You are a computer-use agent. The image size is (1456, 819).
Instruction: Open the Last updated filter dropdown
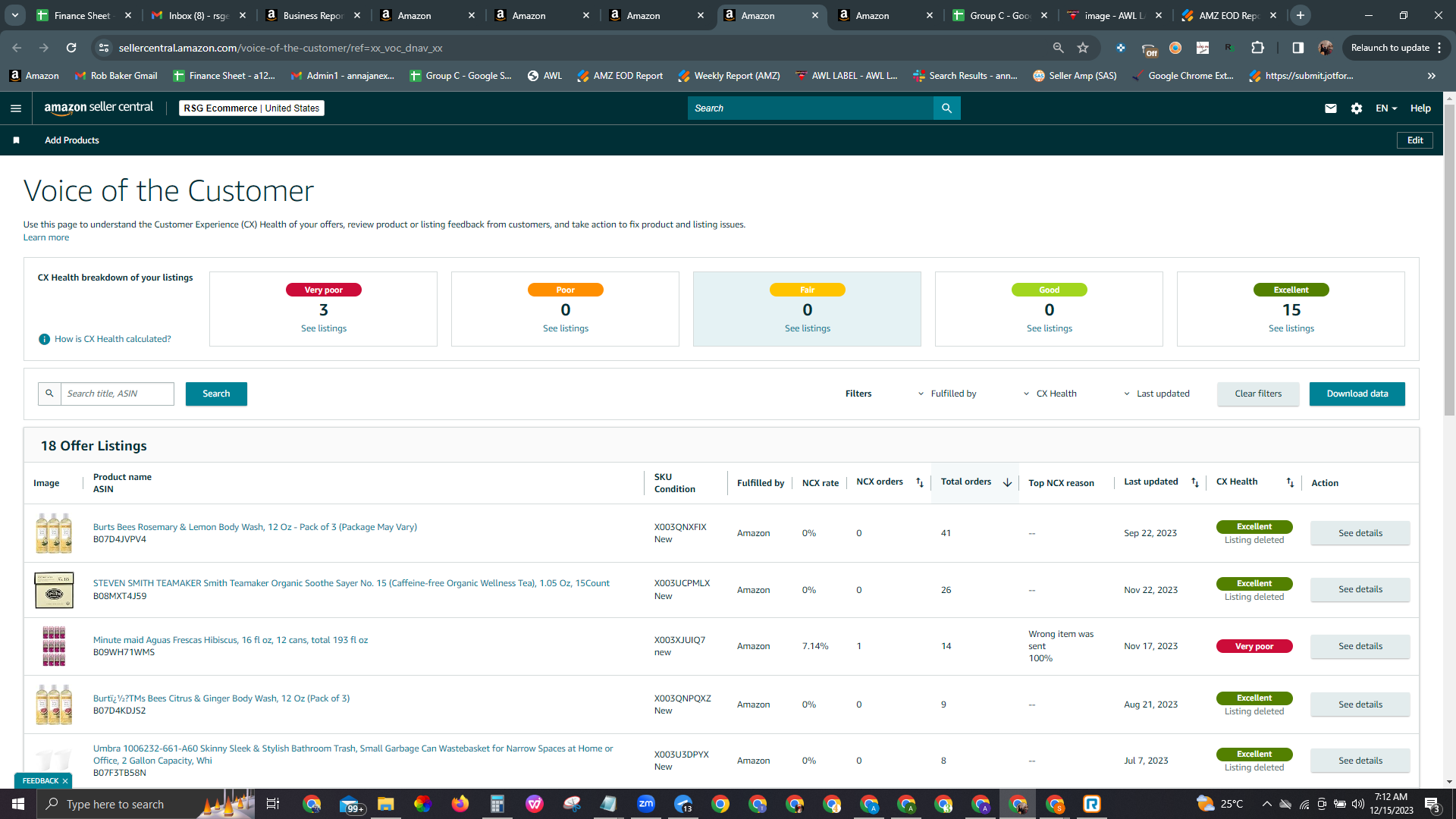pos(1156,394)
